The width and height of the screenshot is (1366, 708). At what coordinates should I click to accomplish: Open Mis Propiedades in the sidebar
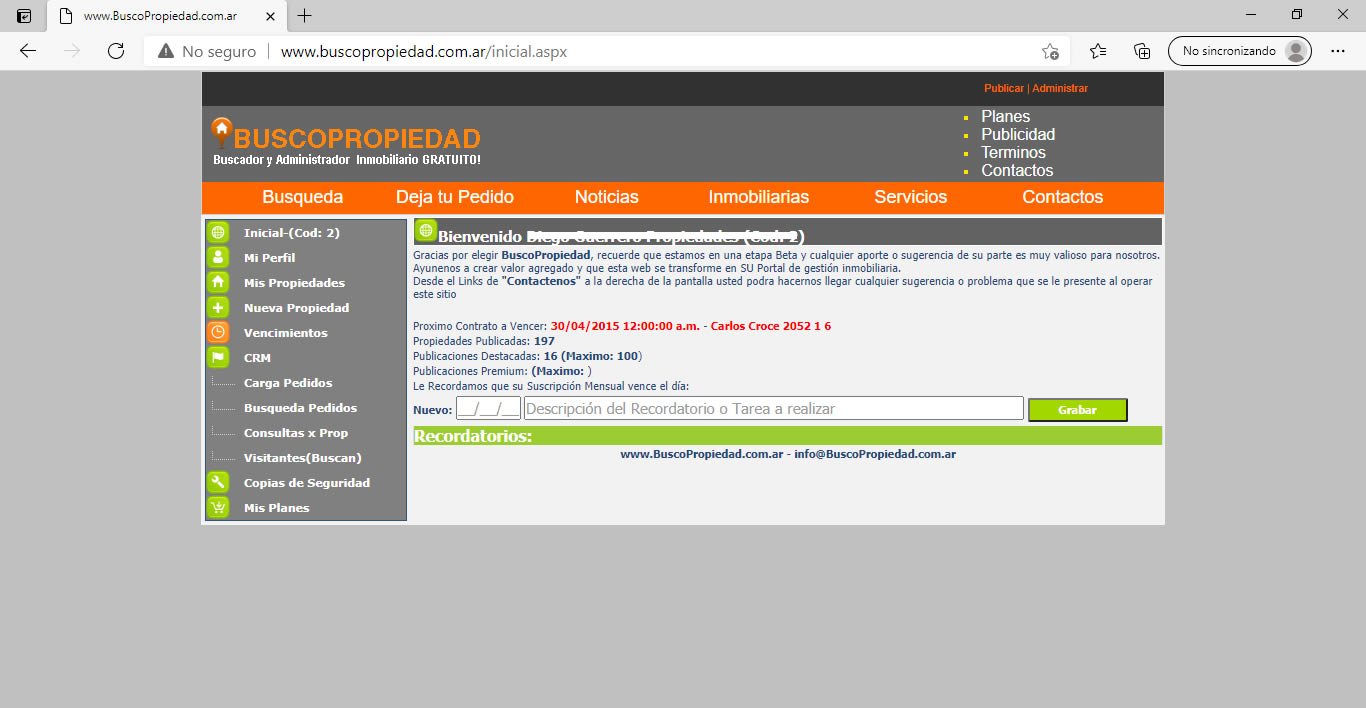294,283
